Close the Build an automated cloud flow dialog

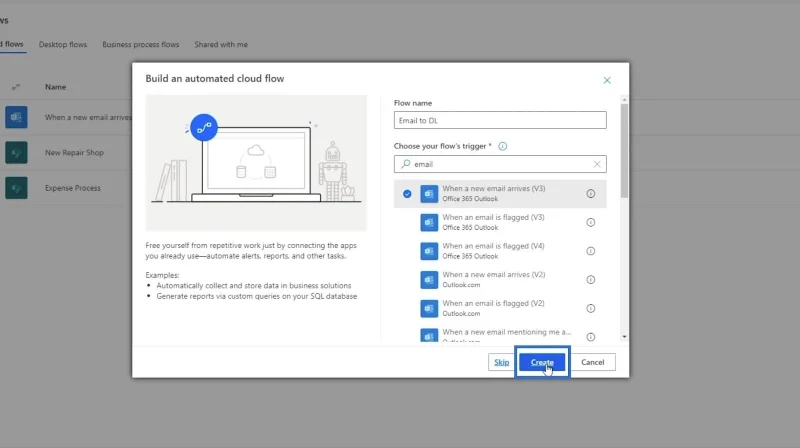point(607,80)
